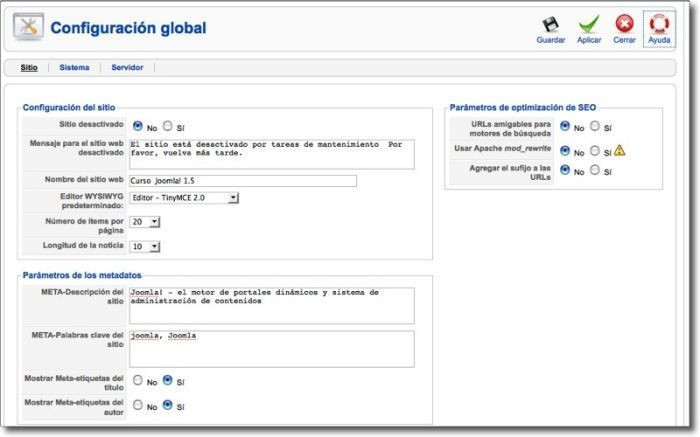Select No for Mostrar Meta-etiquetas del autor
The width and height of the screenshot is (700, 437).
point(138,406)
